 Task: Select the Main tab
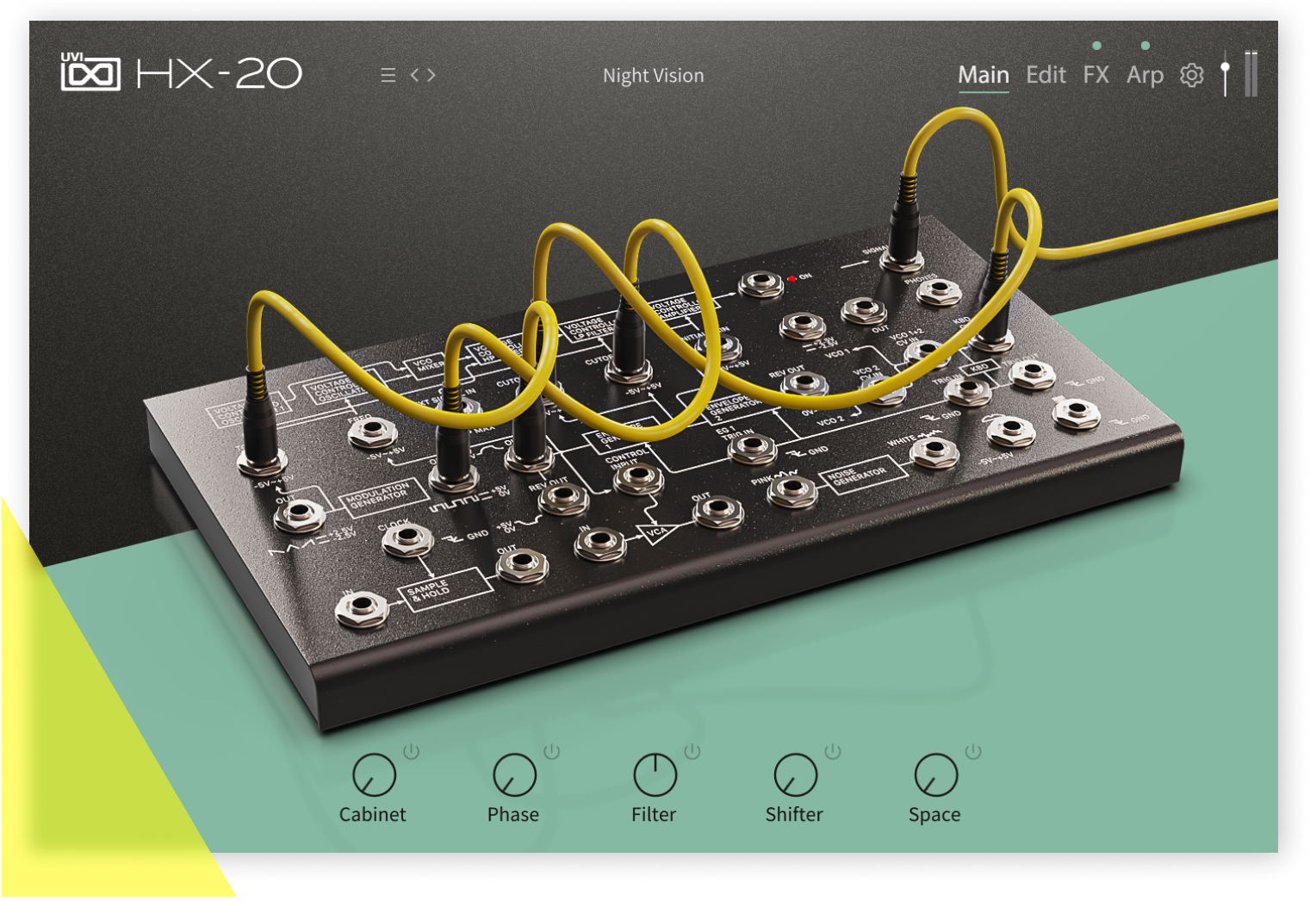pos(984,76)
